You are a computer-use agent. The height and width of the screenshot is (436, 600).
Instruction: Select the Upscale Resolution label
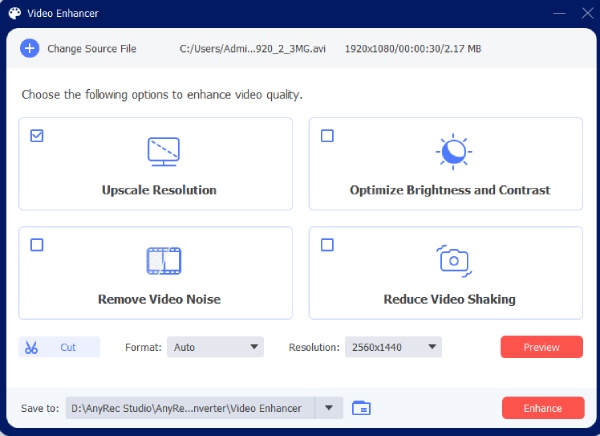(x=159, y=190)
